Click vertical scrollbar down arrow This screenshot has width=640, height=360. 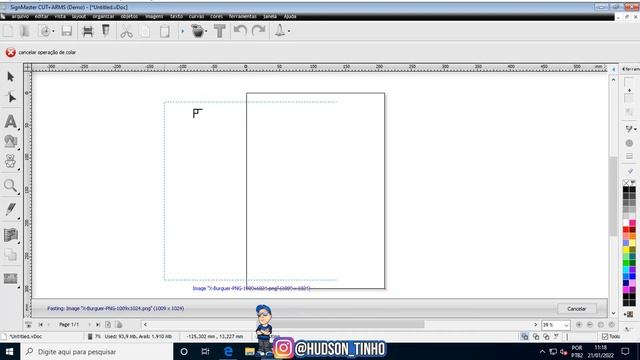click(x=613, y=313)
